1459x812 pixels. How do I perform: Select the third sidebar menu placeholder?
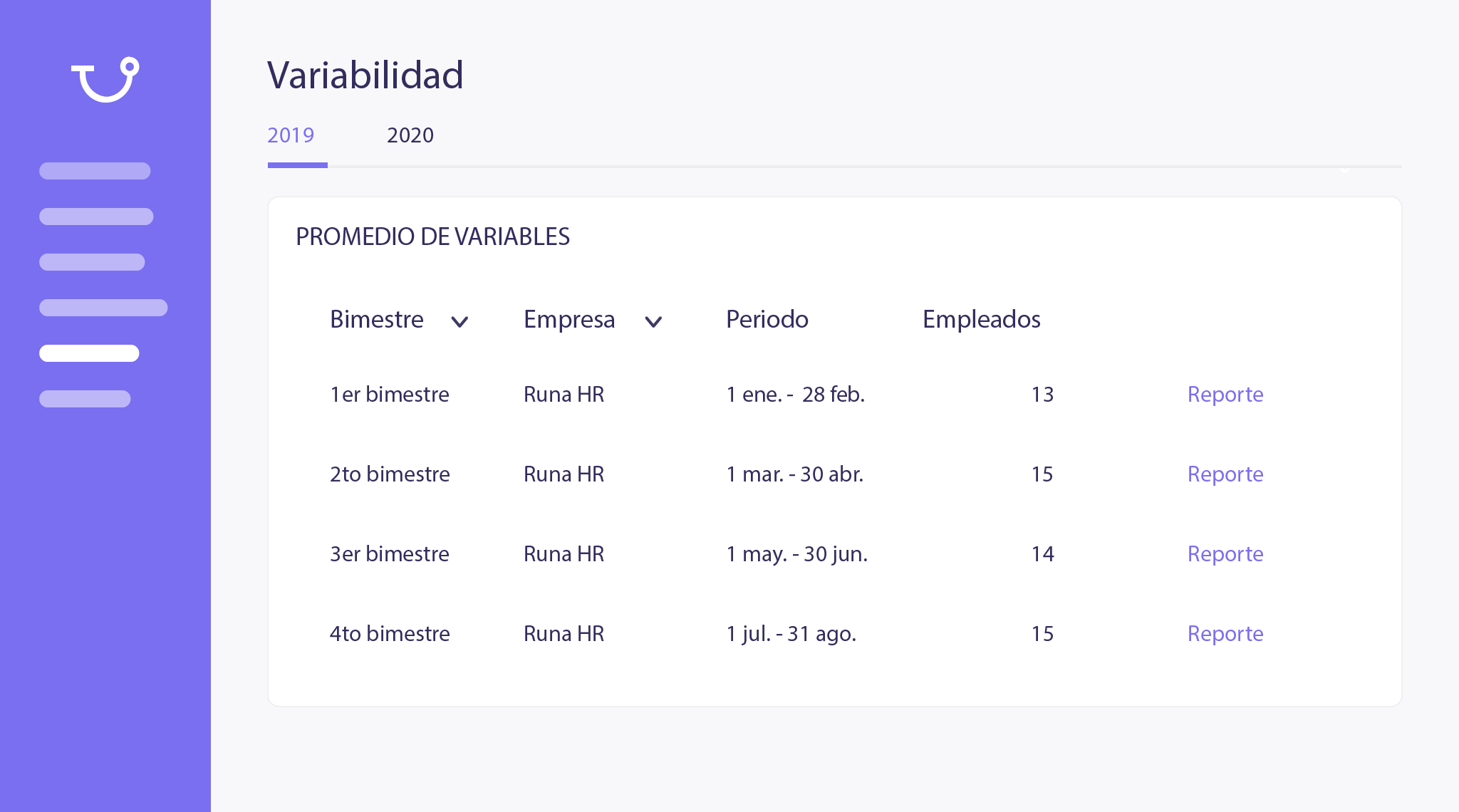[x=92, y=262]
